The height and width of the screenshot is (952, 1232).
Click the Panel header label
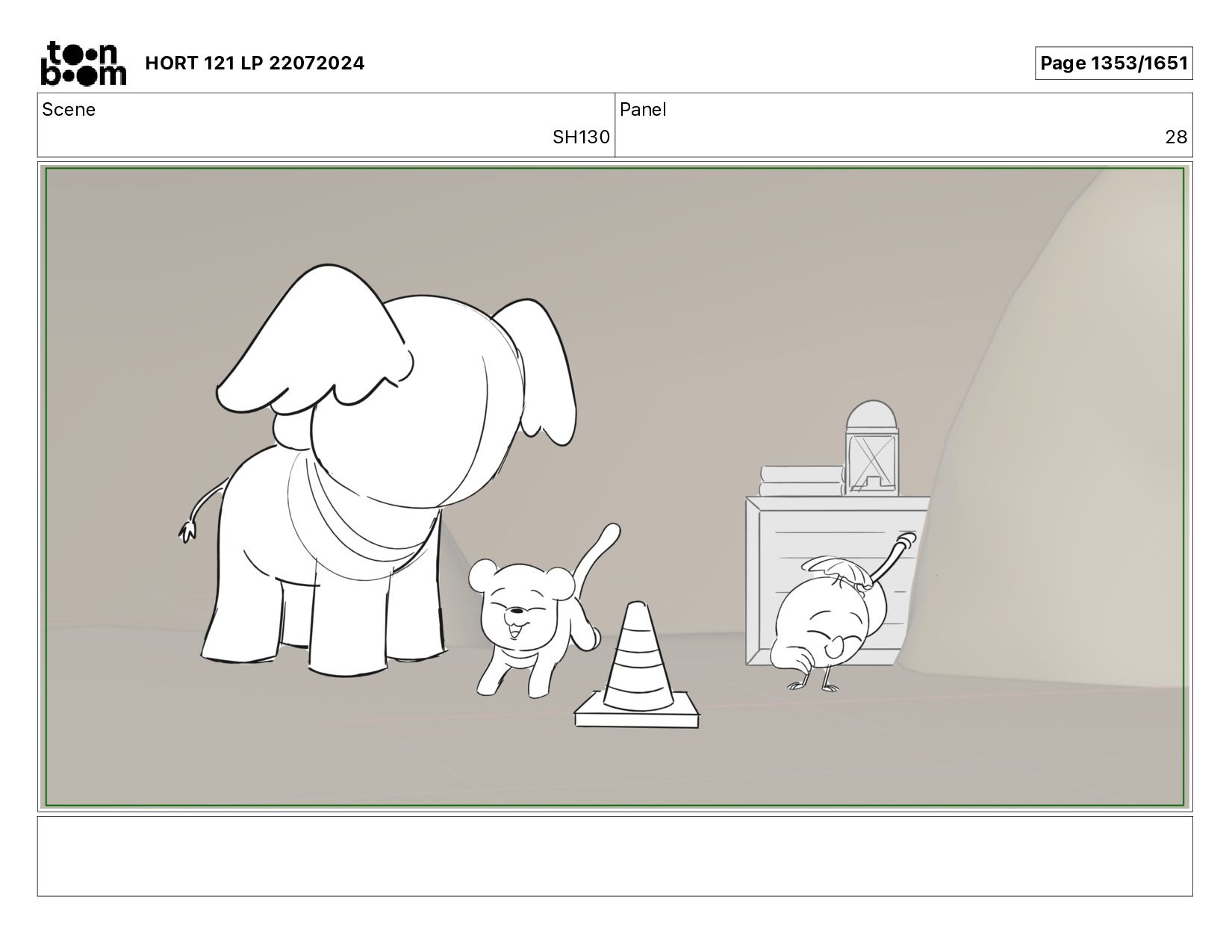643,110
